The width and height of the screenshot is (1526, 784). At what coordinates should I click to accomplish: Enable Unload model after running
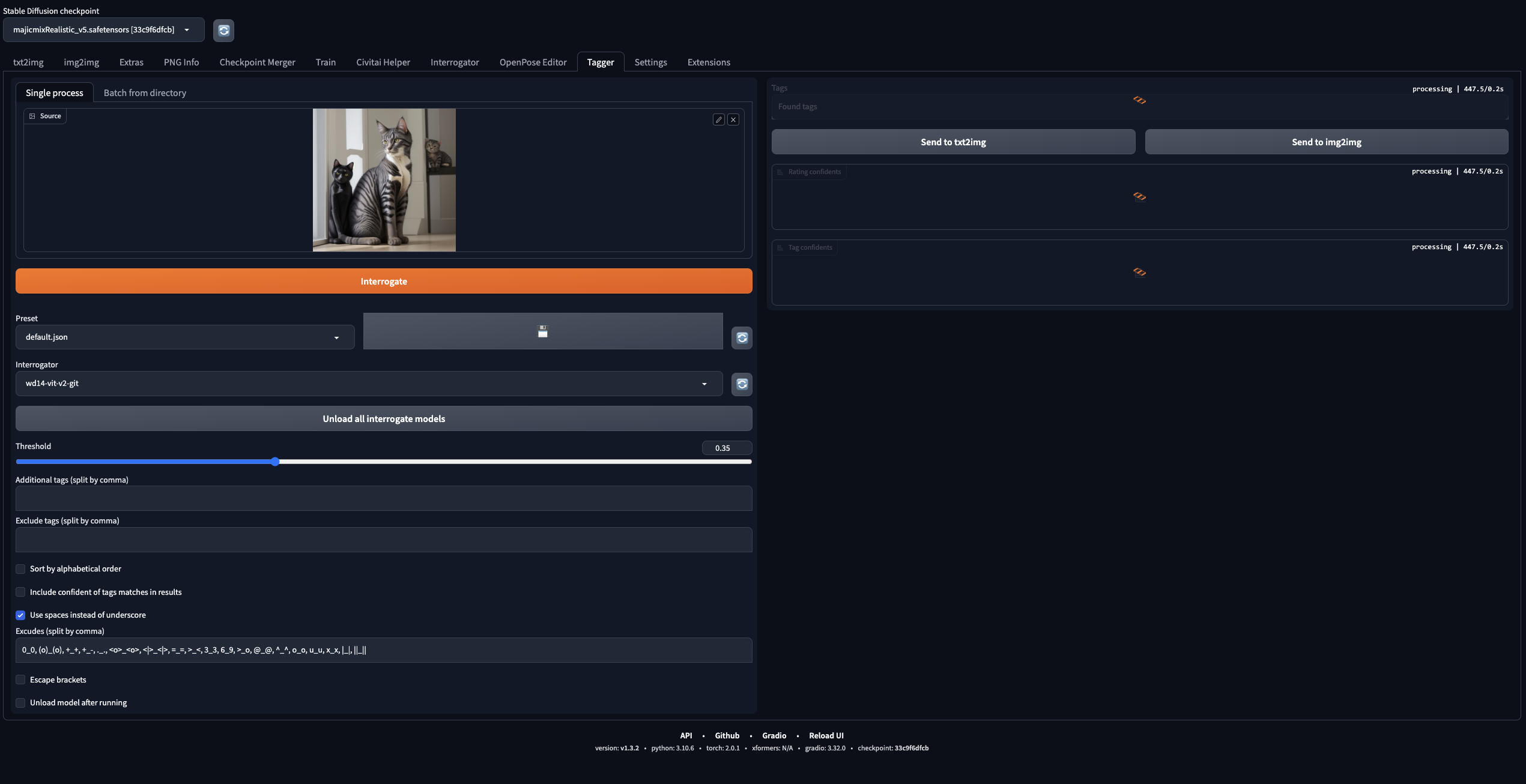coord(20,702)
